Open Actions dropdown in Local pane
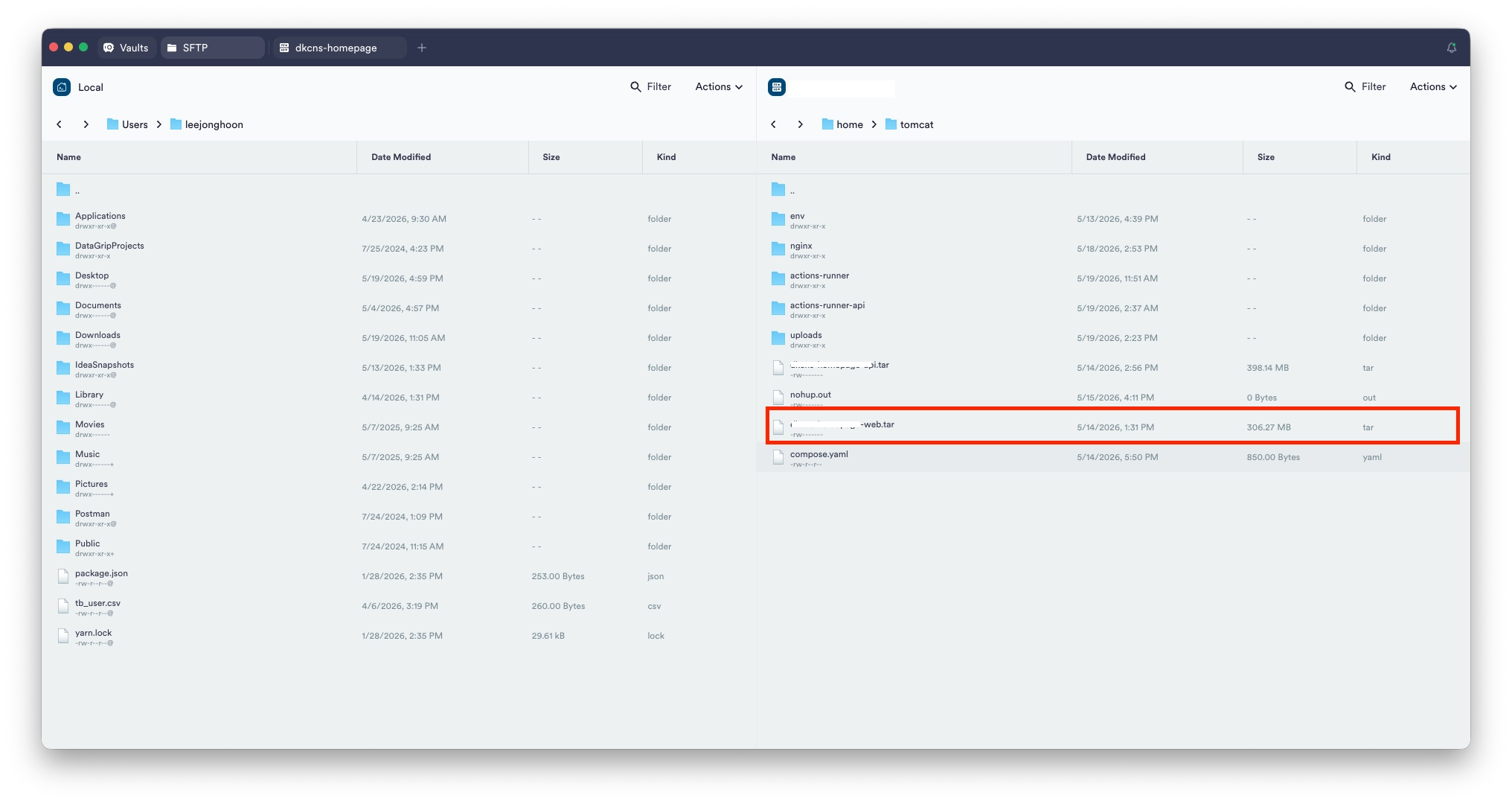The width and height of the screenshot is (1512, 804). tap(719, 87)
